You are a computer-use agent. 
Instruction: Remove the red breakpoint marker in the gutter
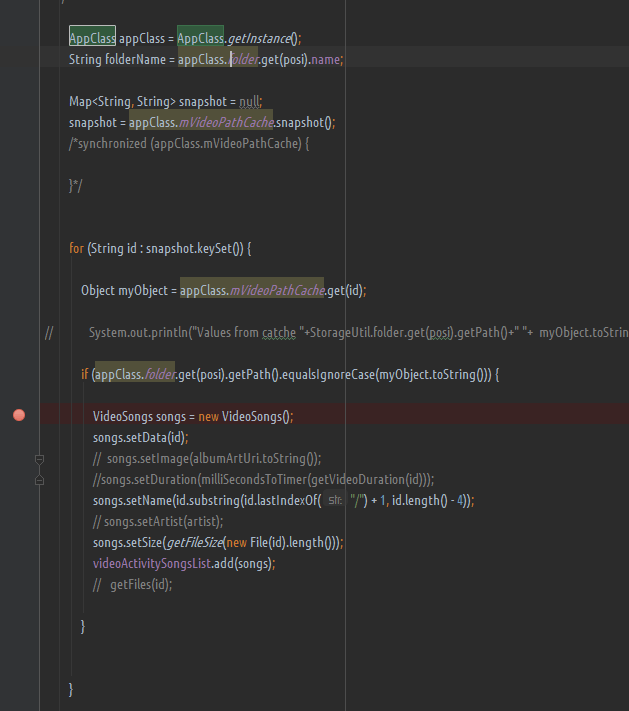[19, 415]
